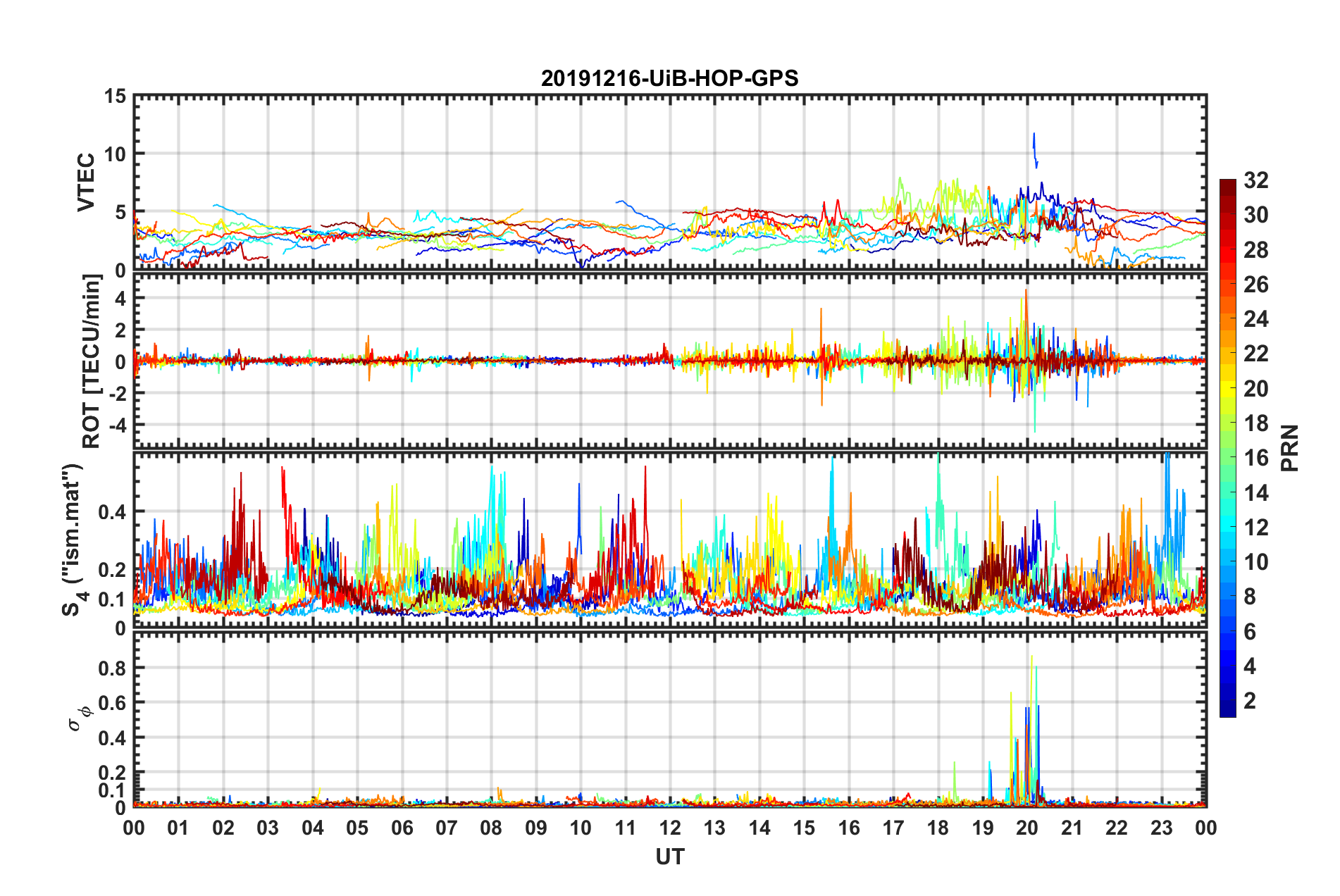Click the plot title 20191216-UiB-HOP-GPS

[x=669, y=78]
